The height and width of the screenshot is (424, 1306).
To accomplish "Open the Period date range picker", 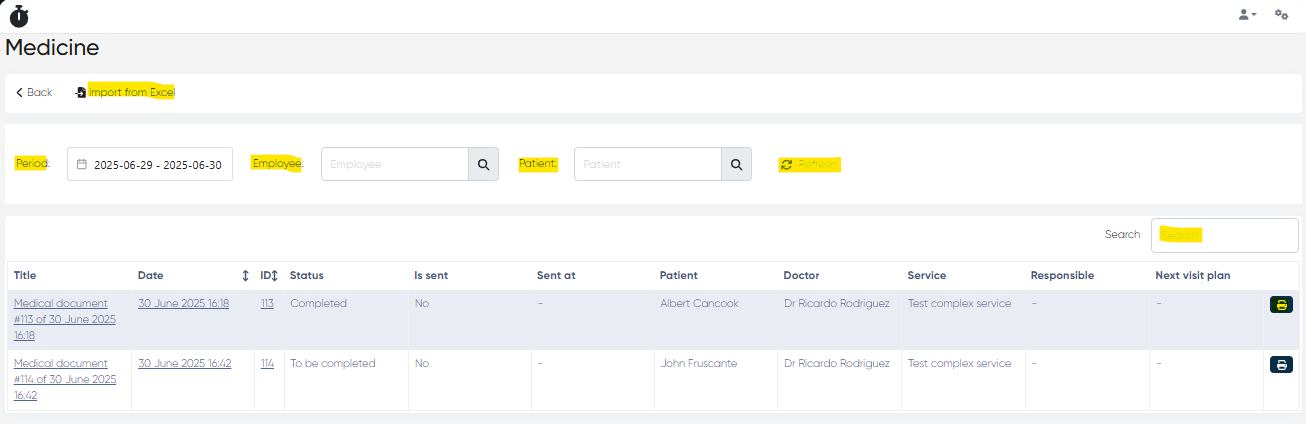I will tap(150, 165).
